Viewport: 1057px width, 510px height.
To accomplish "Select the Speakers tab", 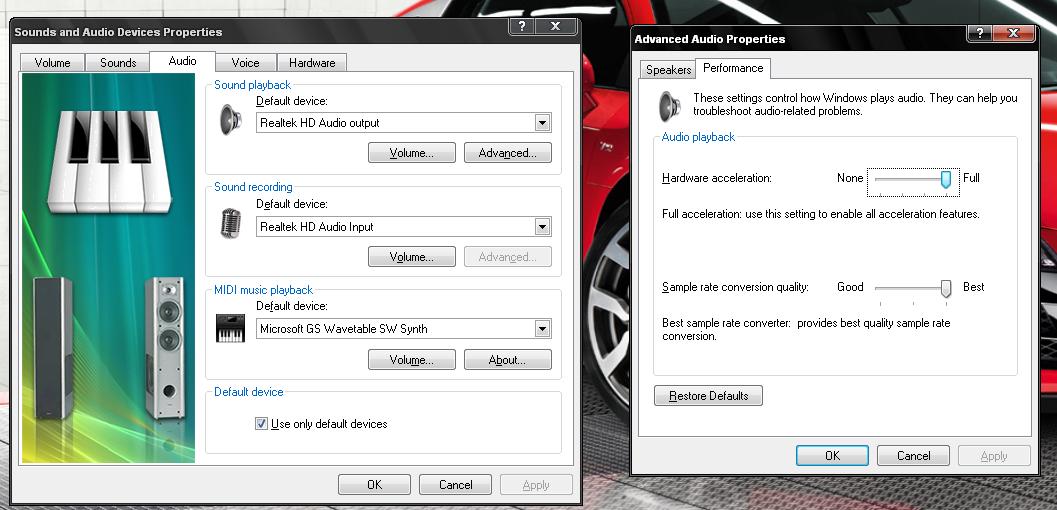I will coord(668,70).
